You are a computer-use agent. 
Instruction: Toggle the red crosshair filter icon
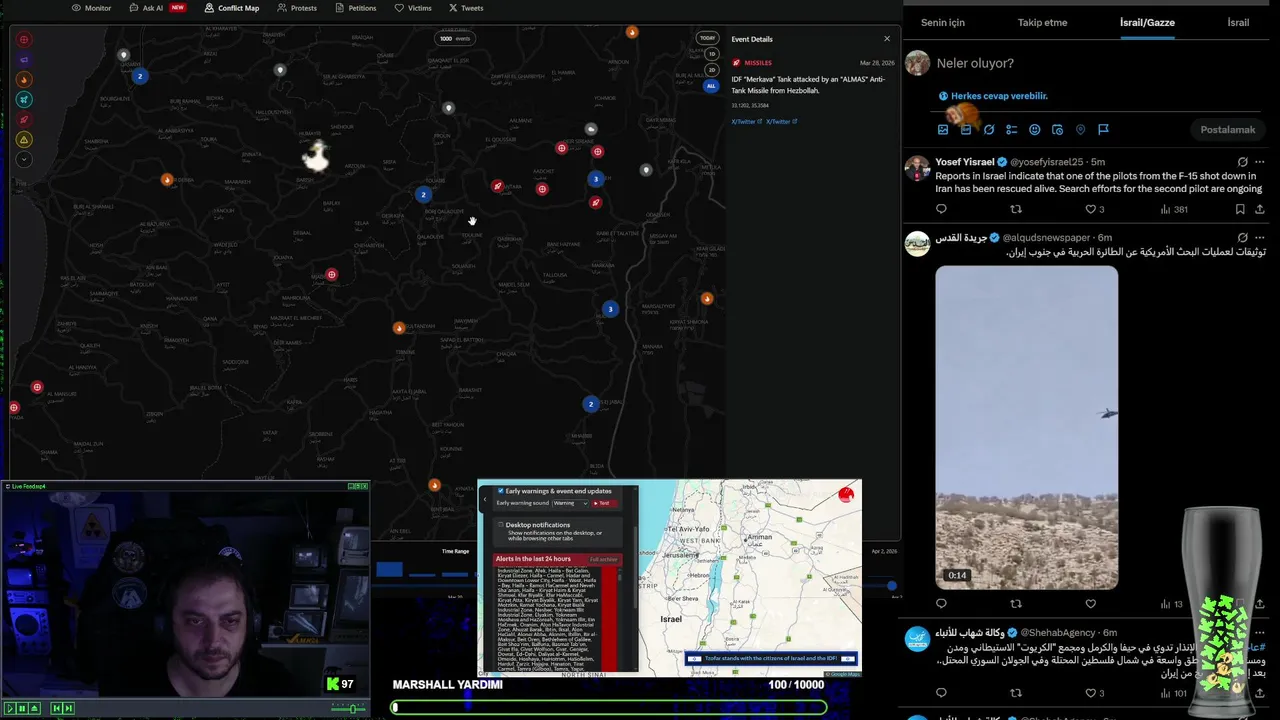tap(24, 40)
